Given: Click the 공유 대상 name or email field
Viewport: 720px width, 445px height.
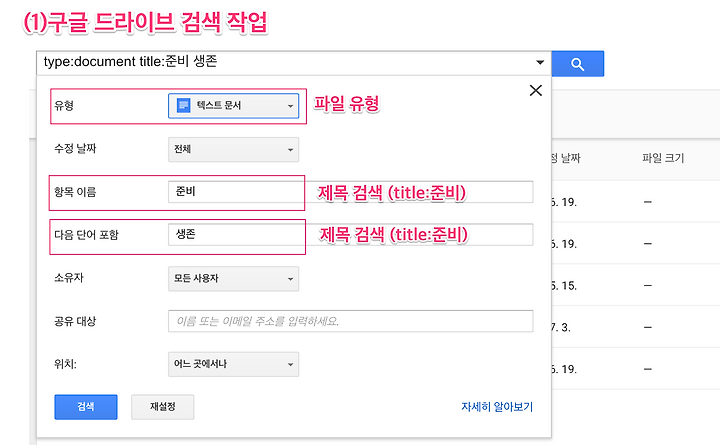Looking at the screenshot, I should 350,321.
